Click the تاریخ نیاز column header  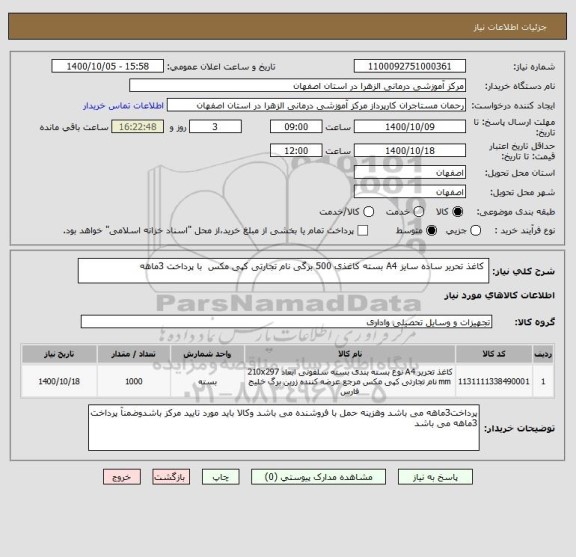click(x=59, y=354)
